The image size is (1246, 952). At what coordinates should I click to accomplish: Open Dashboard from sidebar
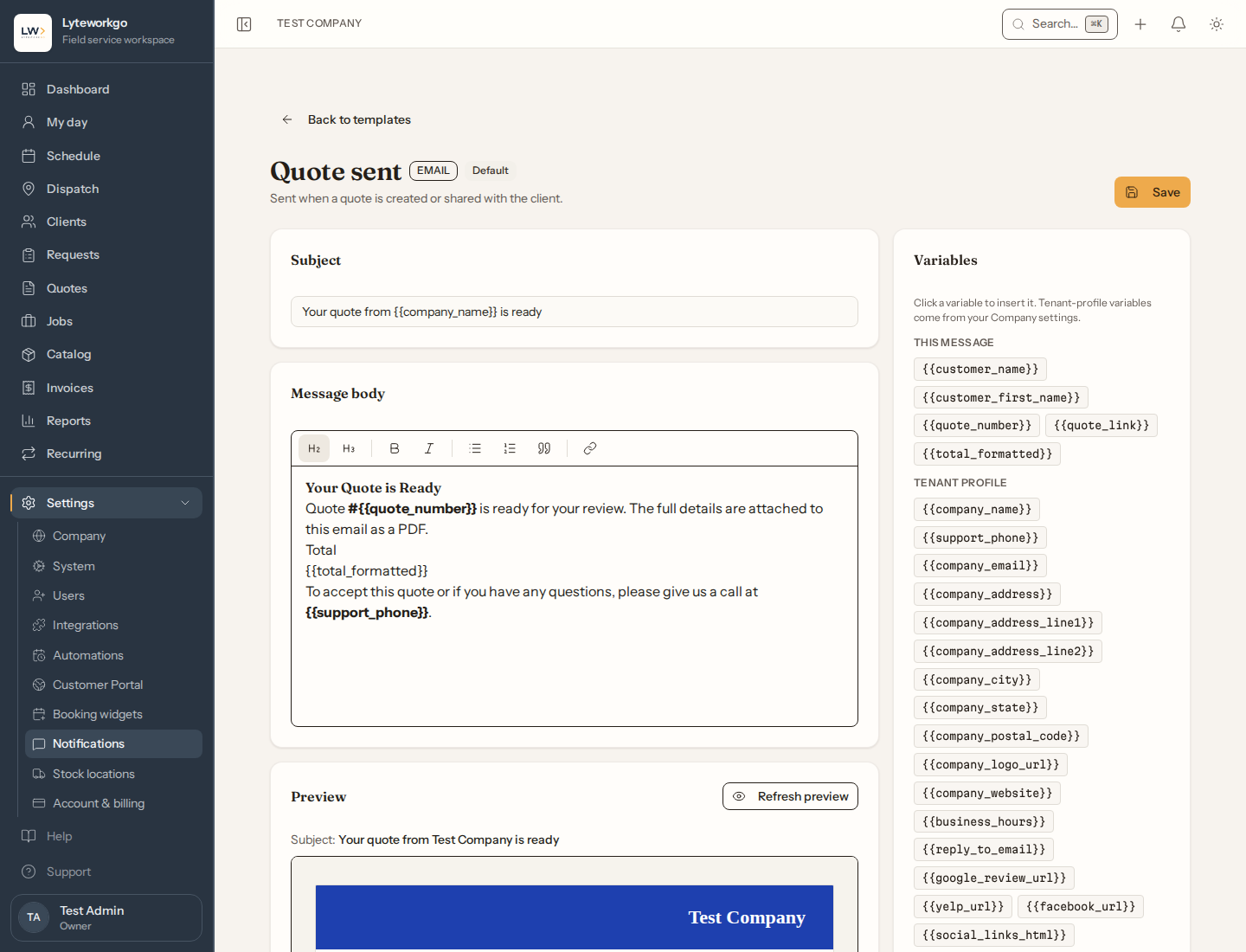tap(107, 89)
